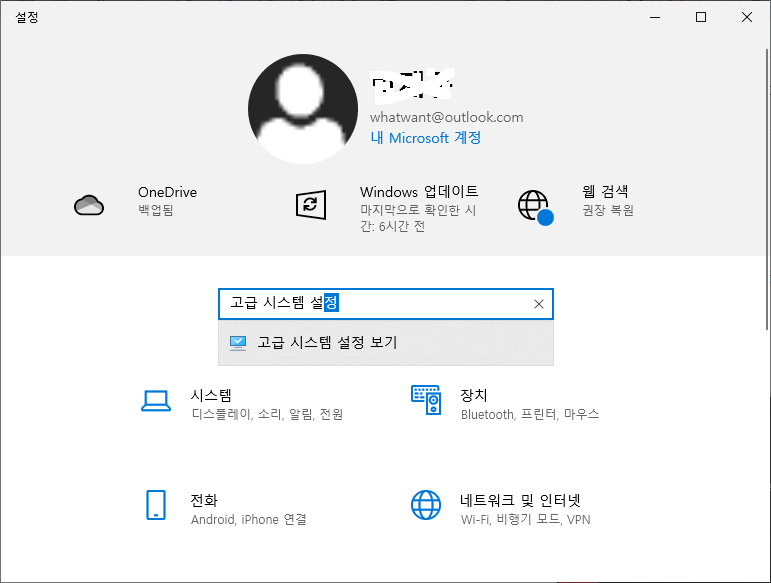Open the 내 Microsoft 계정 link
Viewport: 771px width, 583px height.
[x=425, y=138]
